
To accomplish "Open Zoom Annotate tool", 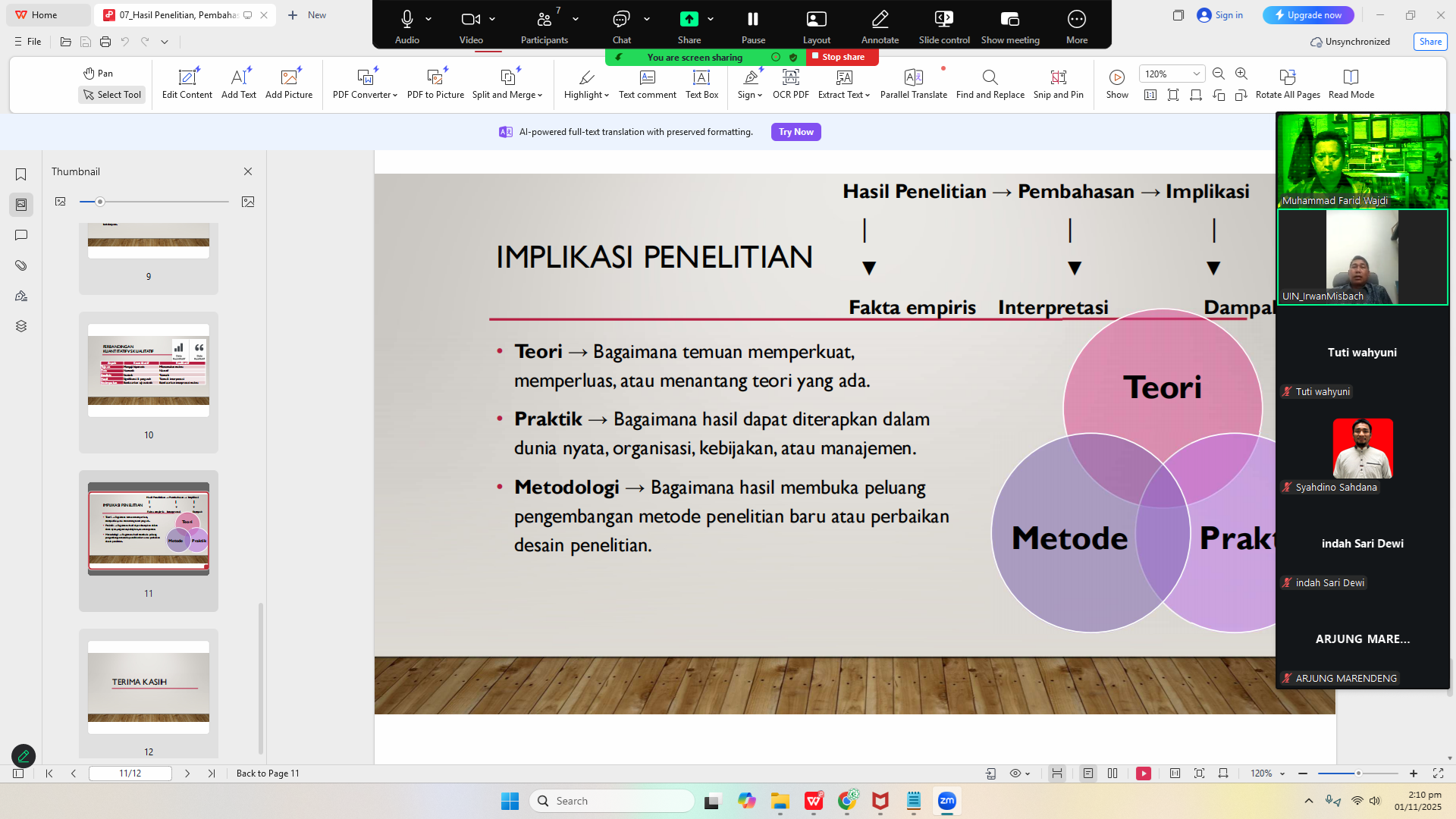I will tap(880, 27).
